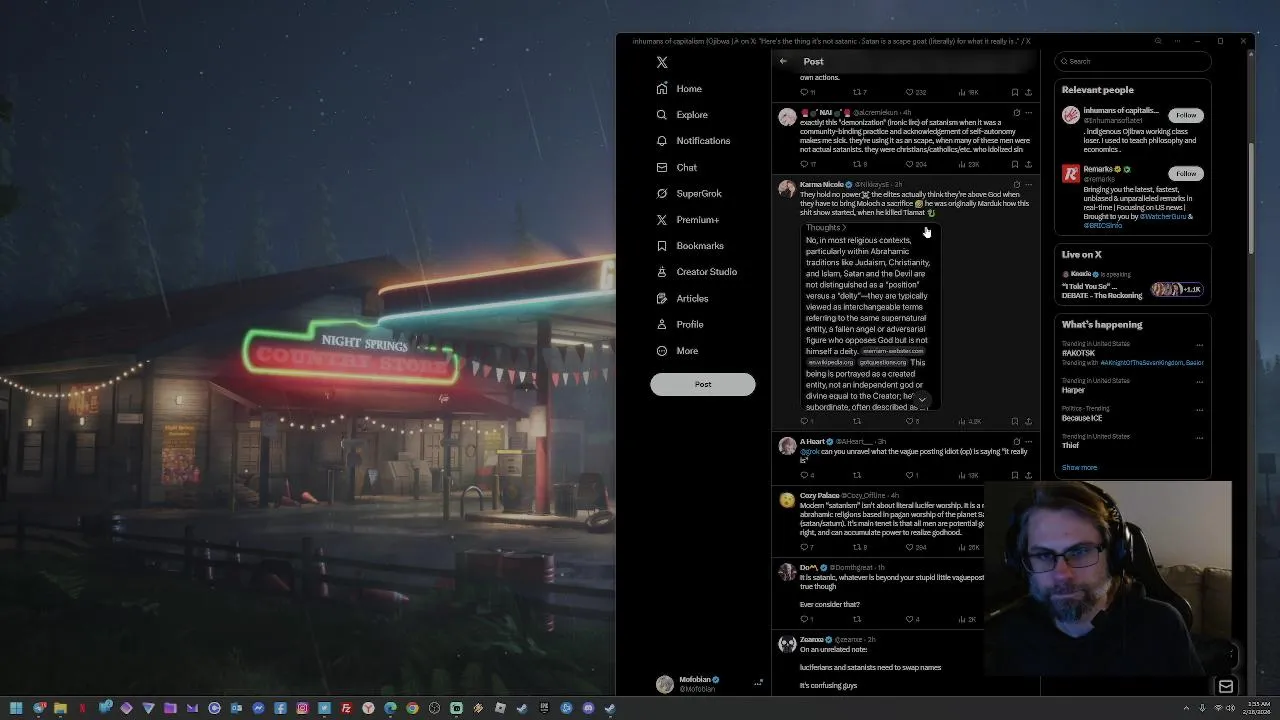
Task: Open Google Chrome from the taskbar
Action: coord(412,708)
